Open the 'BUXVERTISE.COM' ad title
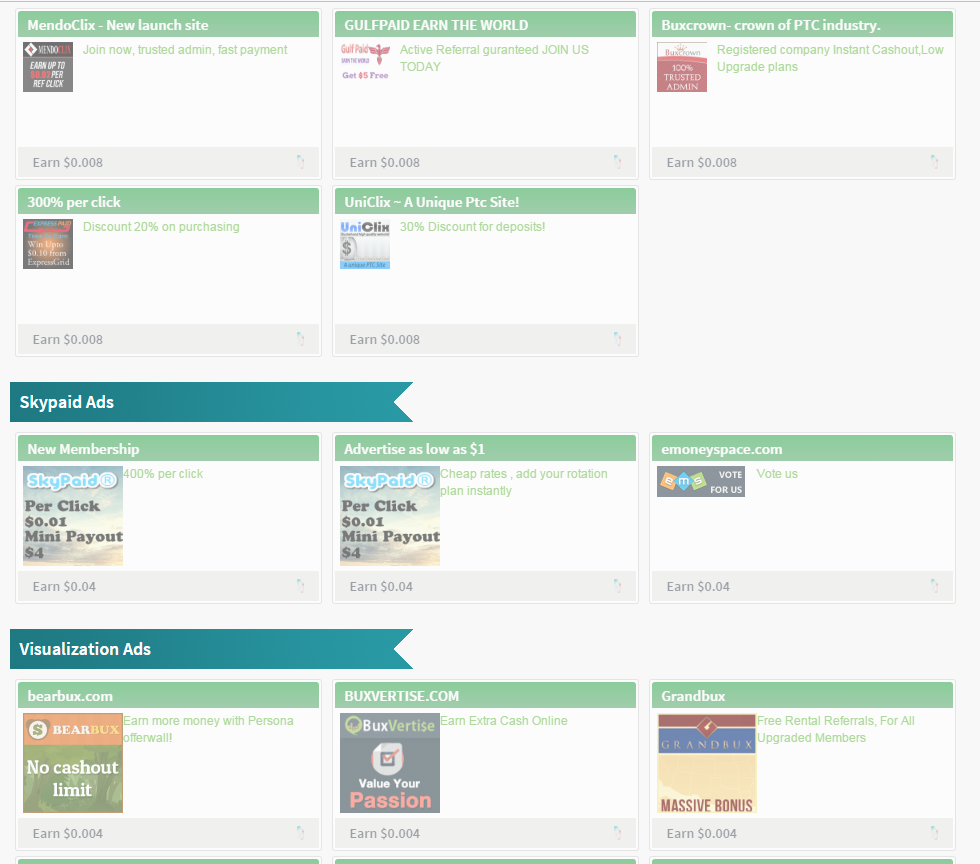The image size is (980, 864). 401,696
